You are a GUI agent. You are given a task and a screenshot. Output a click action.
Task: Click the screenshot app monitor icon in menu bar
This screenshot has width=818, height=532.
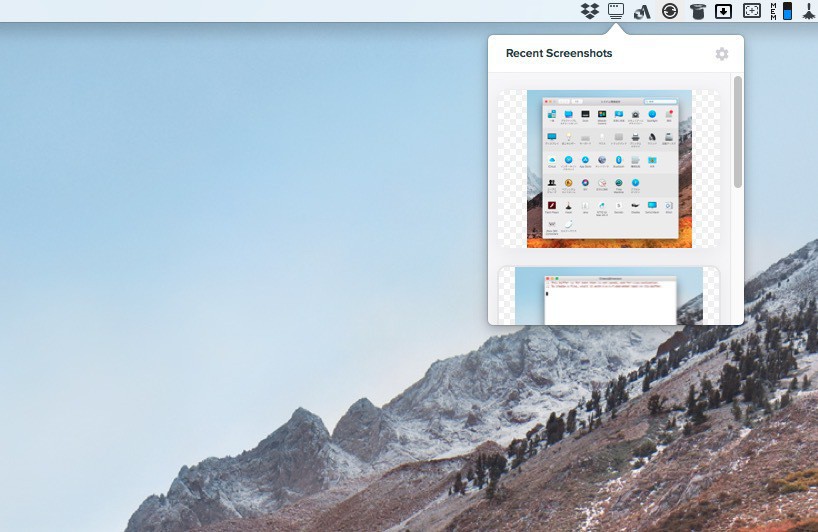coord(616,11)
